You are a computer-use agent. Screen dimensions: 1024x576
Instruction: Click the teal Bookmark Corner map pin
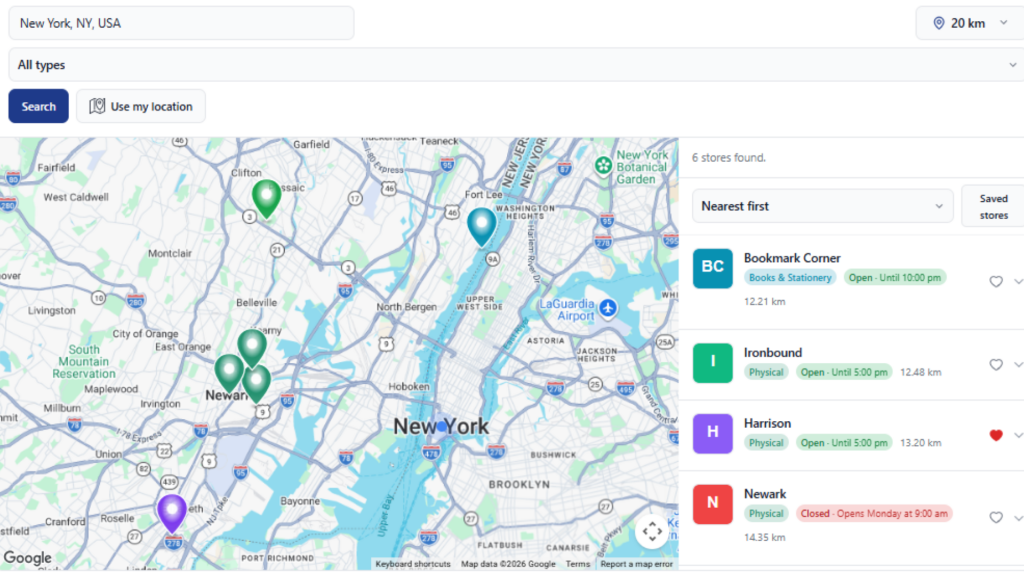coord(481,227)
